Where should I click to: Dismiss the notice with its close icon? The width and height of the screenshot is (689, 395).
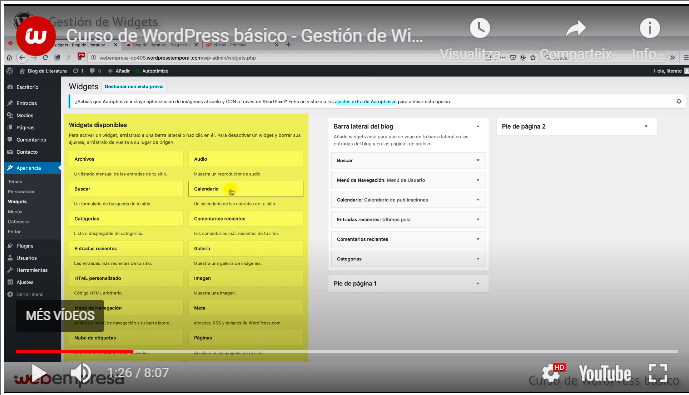(x=678, y=101)
